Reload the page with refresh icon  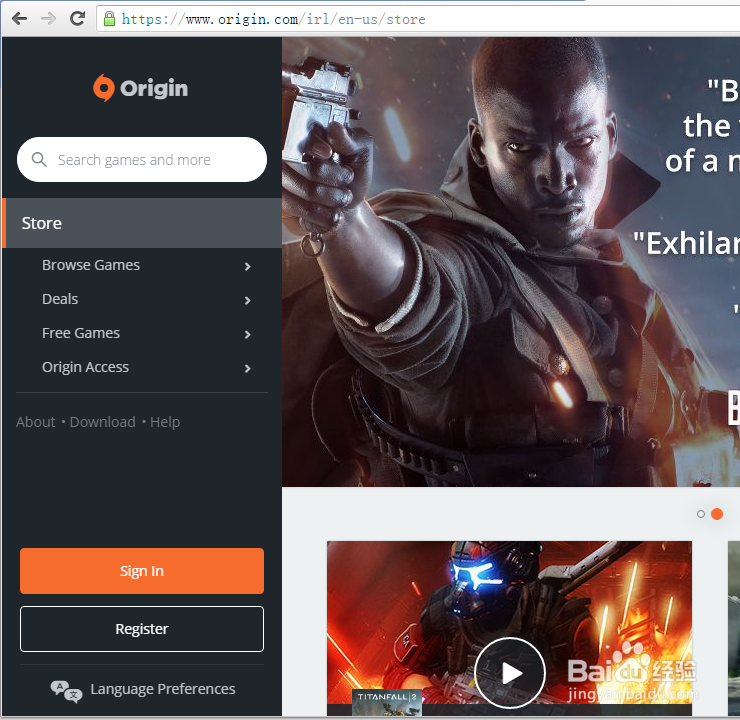(x=77, y=18)
